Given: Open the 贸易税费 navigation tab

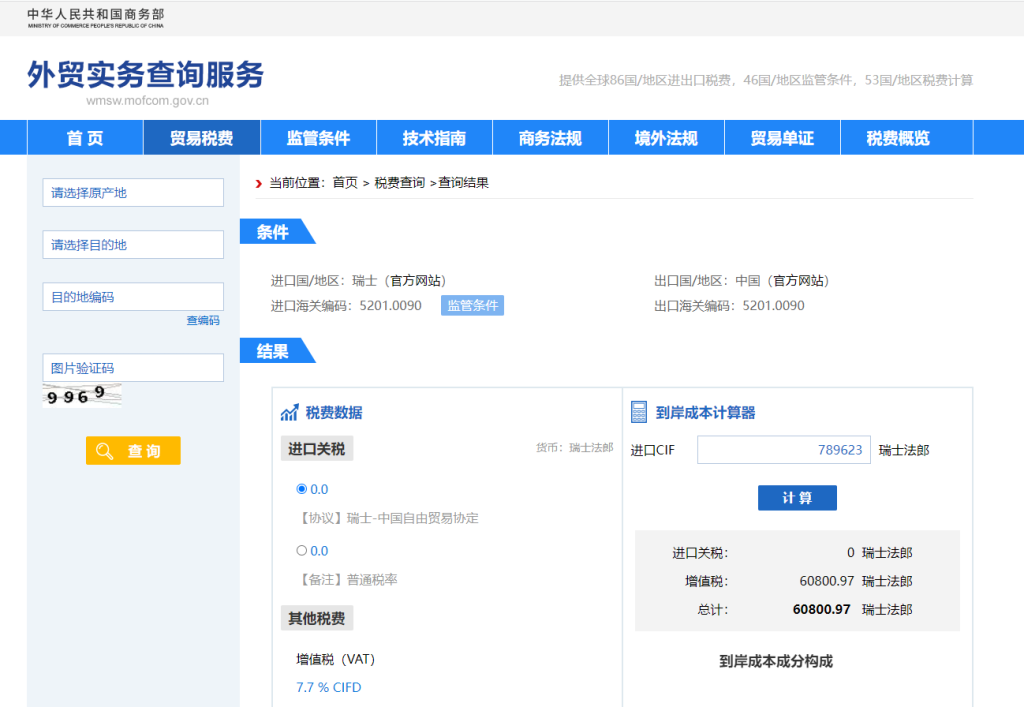Looking at the screenshot, I should pos(202,138).
